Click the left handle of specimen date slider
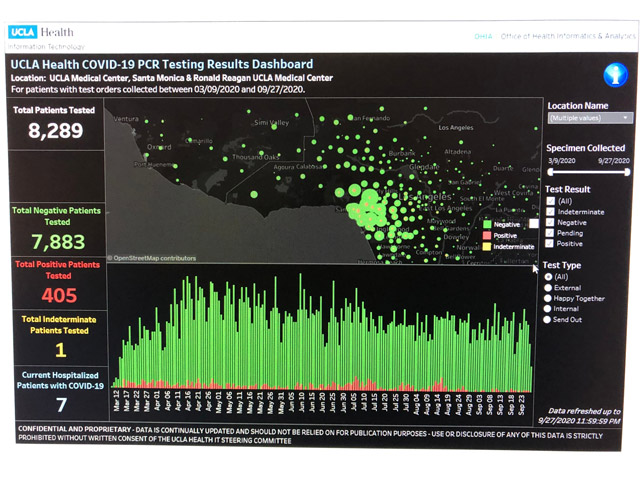This screenshot has height=480, width=640. (x=551, y=172)
